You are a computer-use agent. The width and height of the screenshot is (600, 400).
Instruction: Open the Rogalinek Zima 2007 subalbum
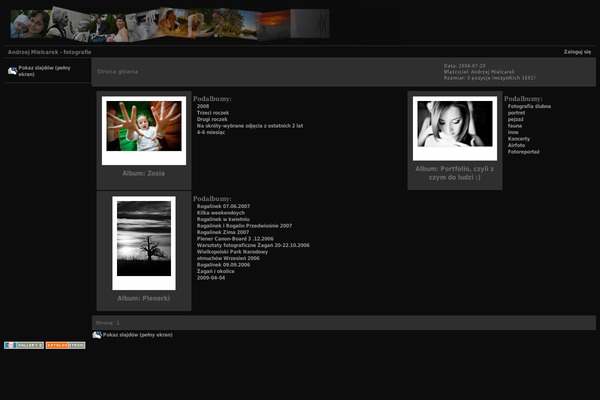pos(223,232)
